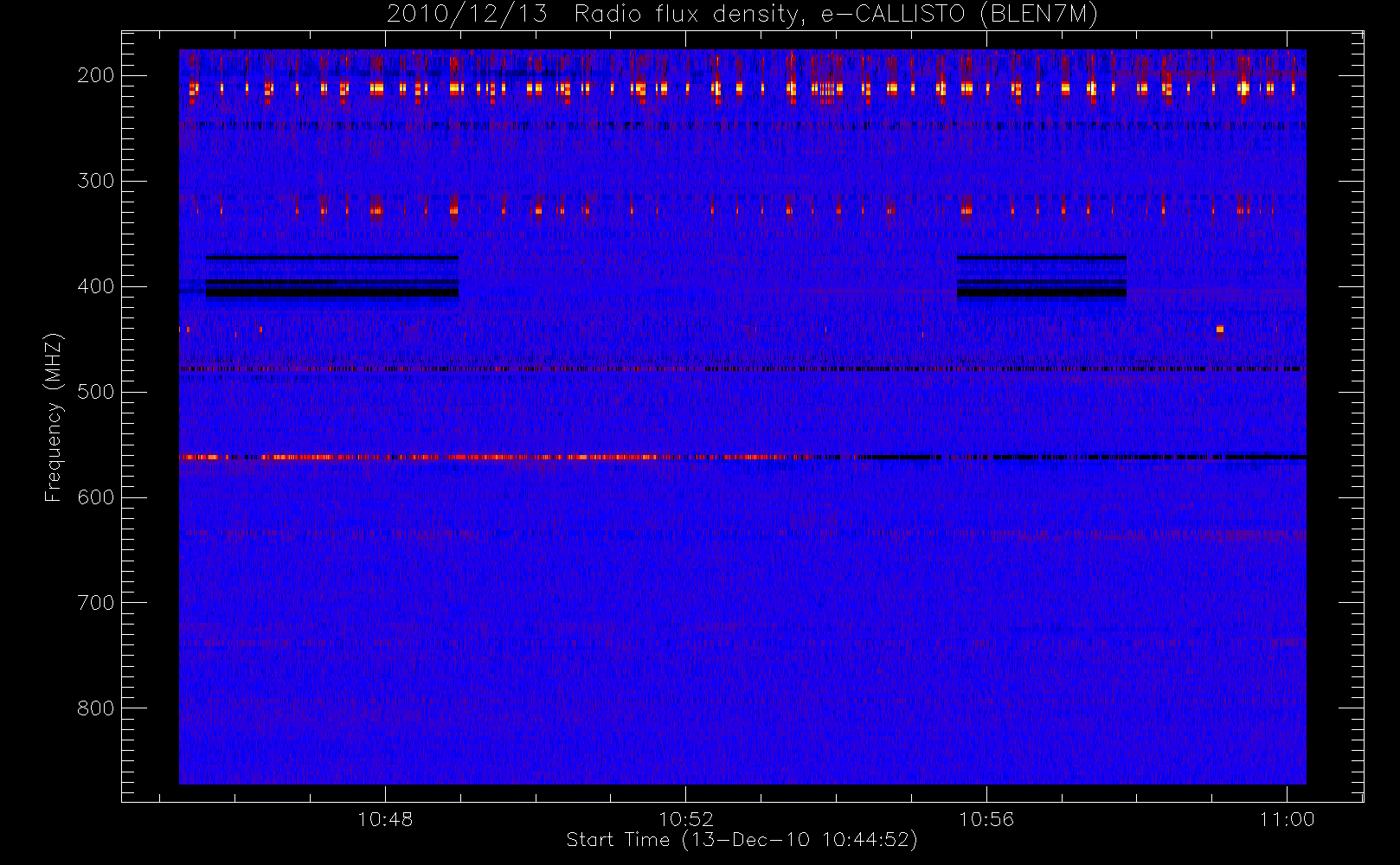Click the 10:48 time tick label
The height and width of the screenshot is (865, 1400).
(x=385, y=819)
